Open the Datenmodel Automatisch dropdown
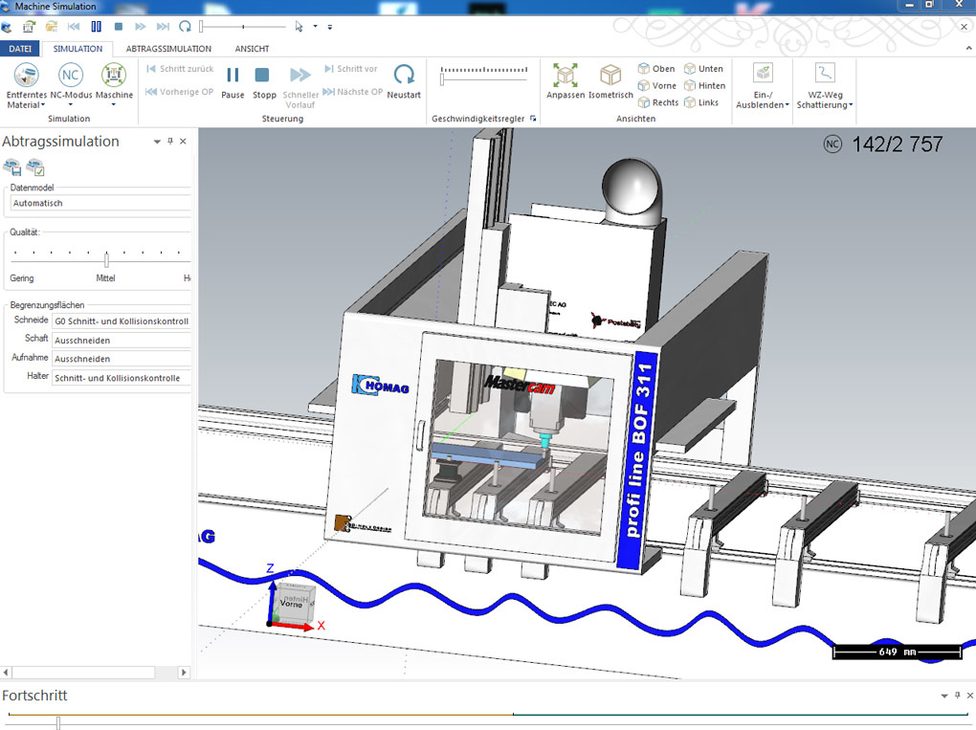This screenshot has height=730, width=976. (100, 203)
